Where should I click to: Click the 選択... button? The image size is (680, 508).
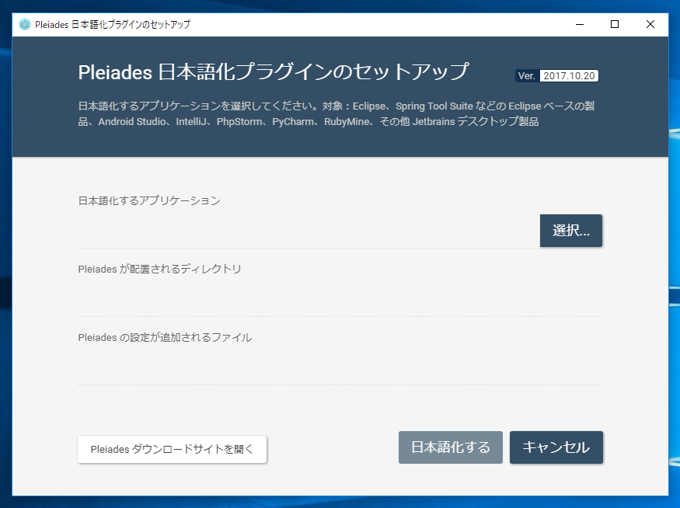(x=571, y=230)
